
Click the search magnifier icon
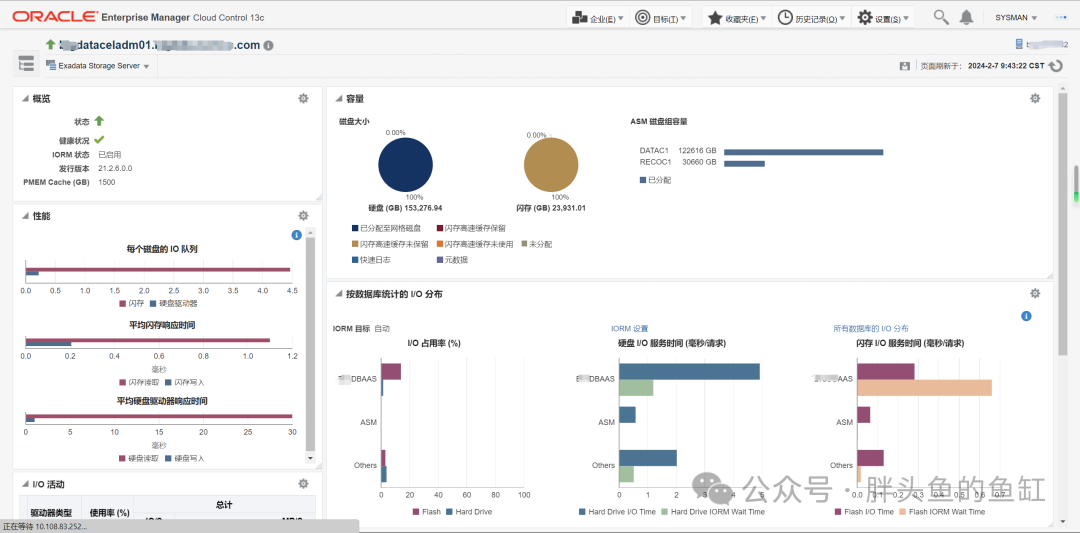point(941,17)
